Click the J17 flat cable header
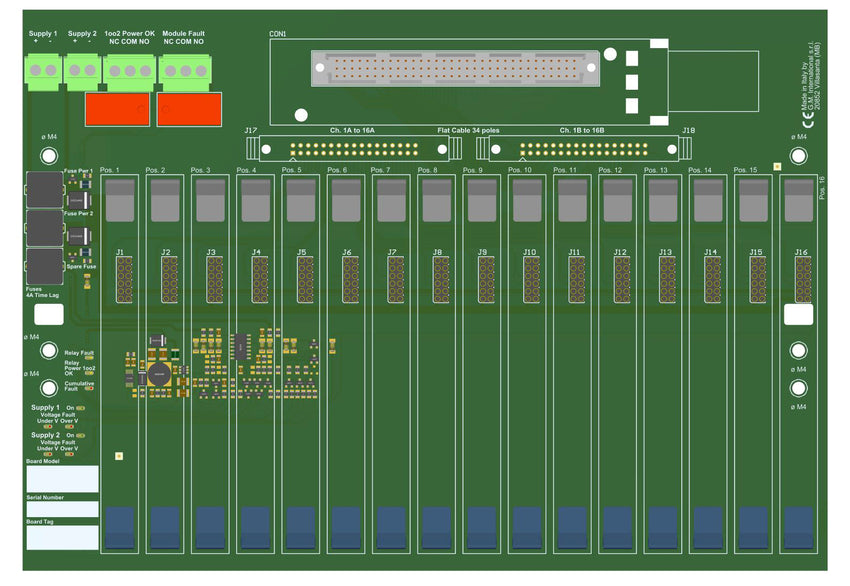850x586 pixels. click(354, 149)
